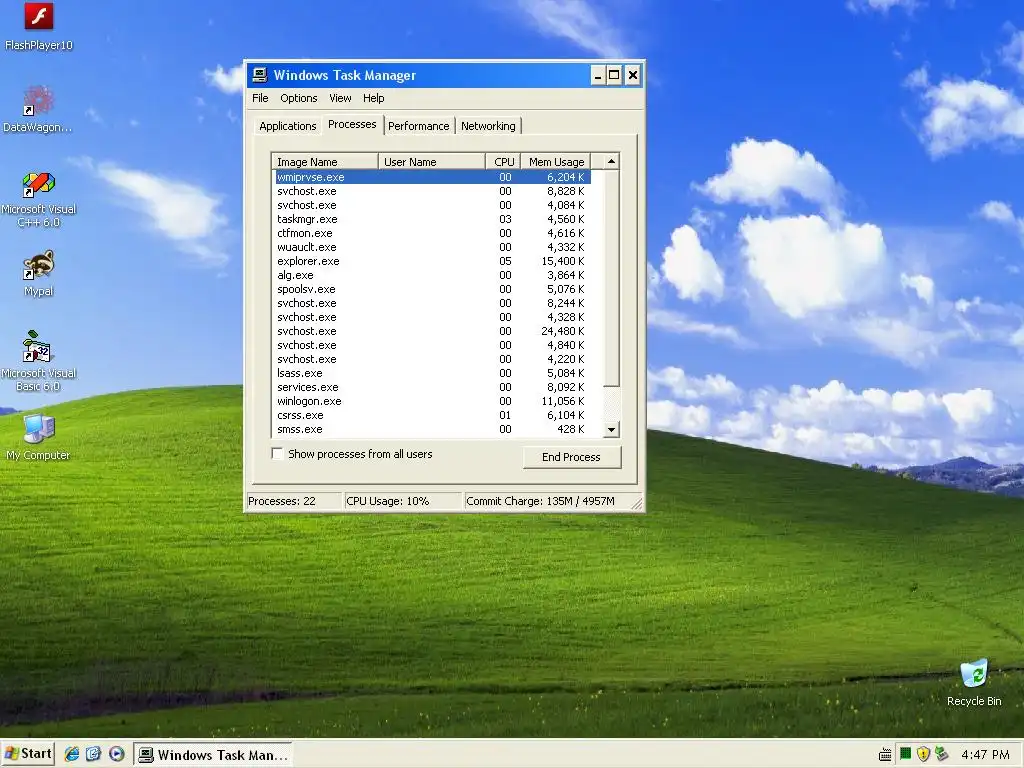The height and width of the screenshot is (768, 1024).
Task: Select the Recycle Bin icon
Action: pos(974,682)
